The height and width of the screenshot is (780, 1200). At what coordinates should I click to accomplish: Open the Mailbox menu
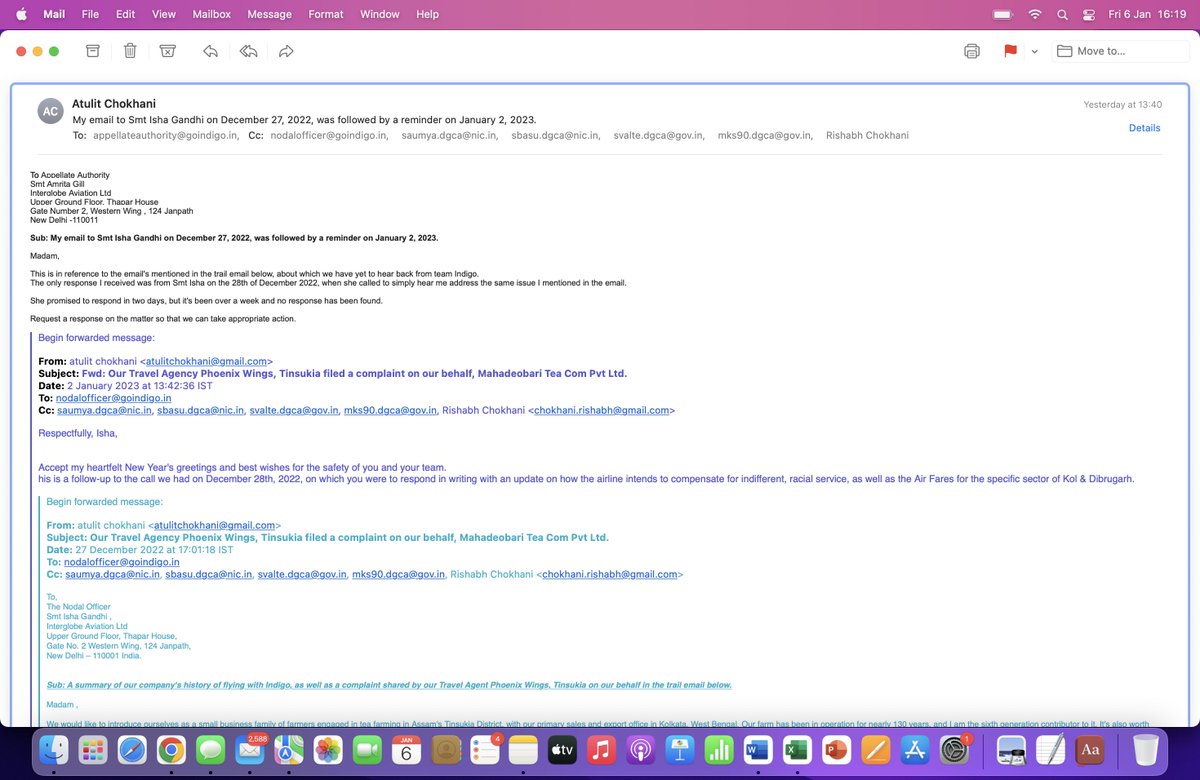(211, 14)
